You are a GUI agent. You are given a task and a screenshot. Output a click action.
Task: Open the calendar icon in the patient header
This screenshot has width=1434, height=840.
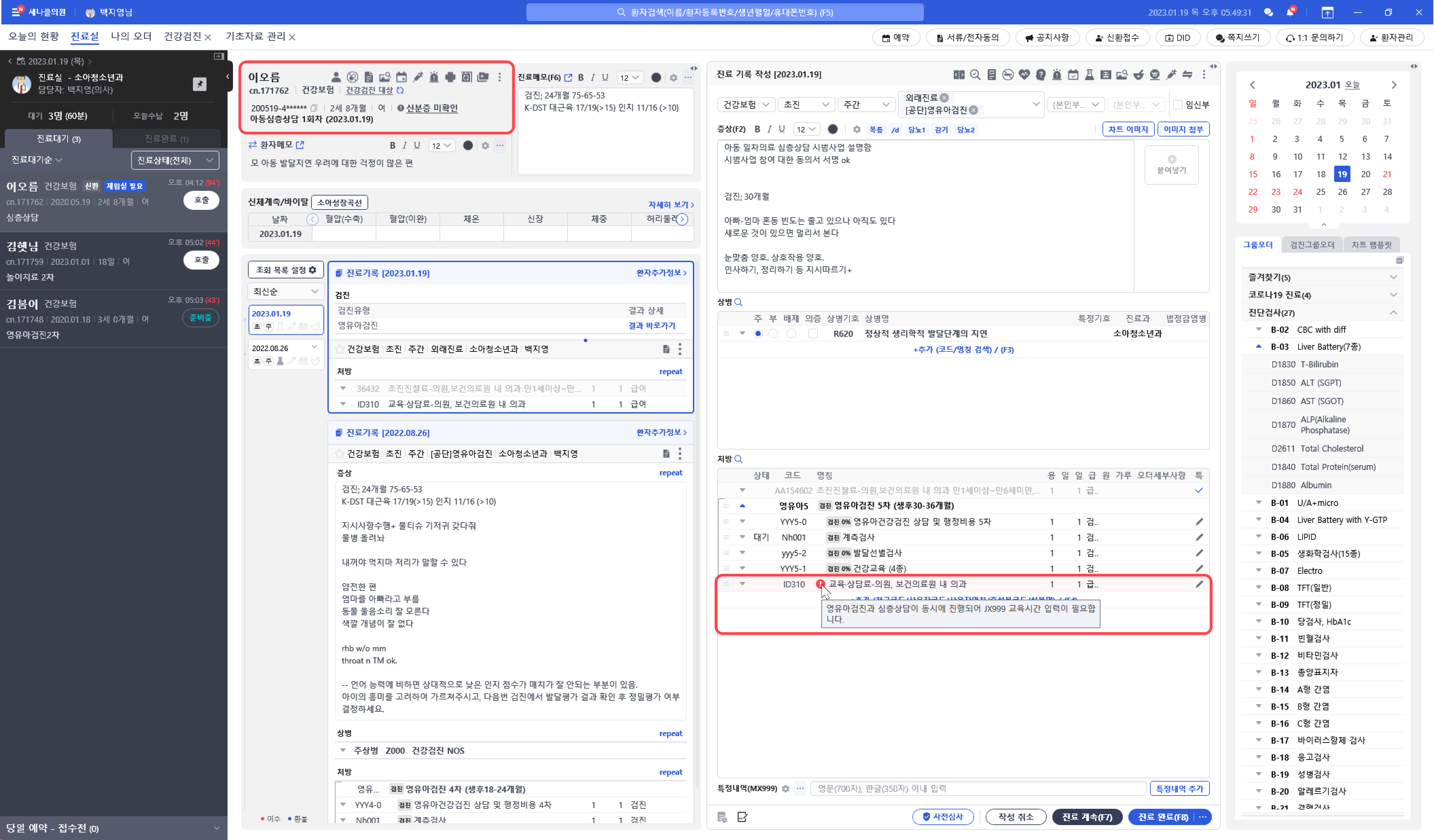tap(402, 77)
